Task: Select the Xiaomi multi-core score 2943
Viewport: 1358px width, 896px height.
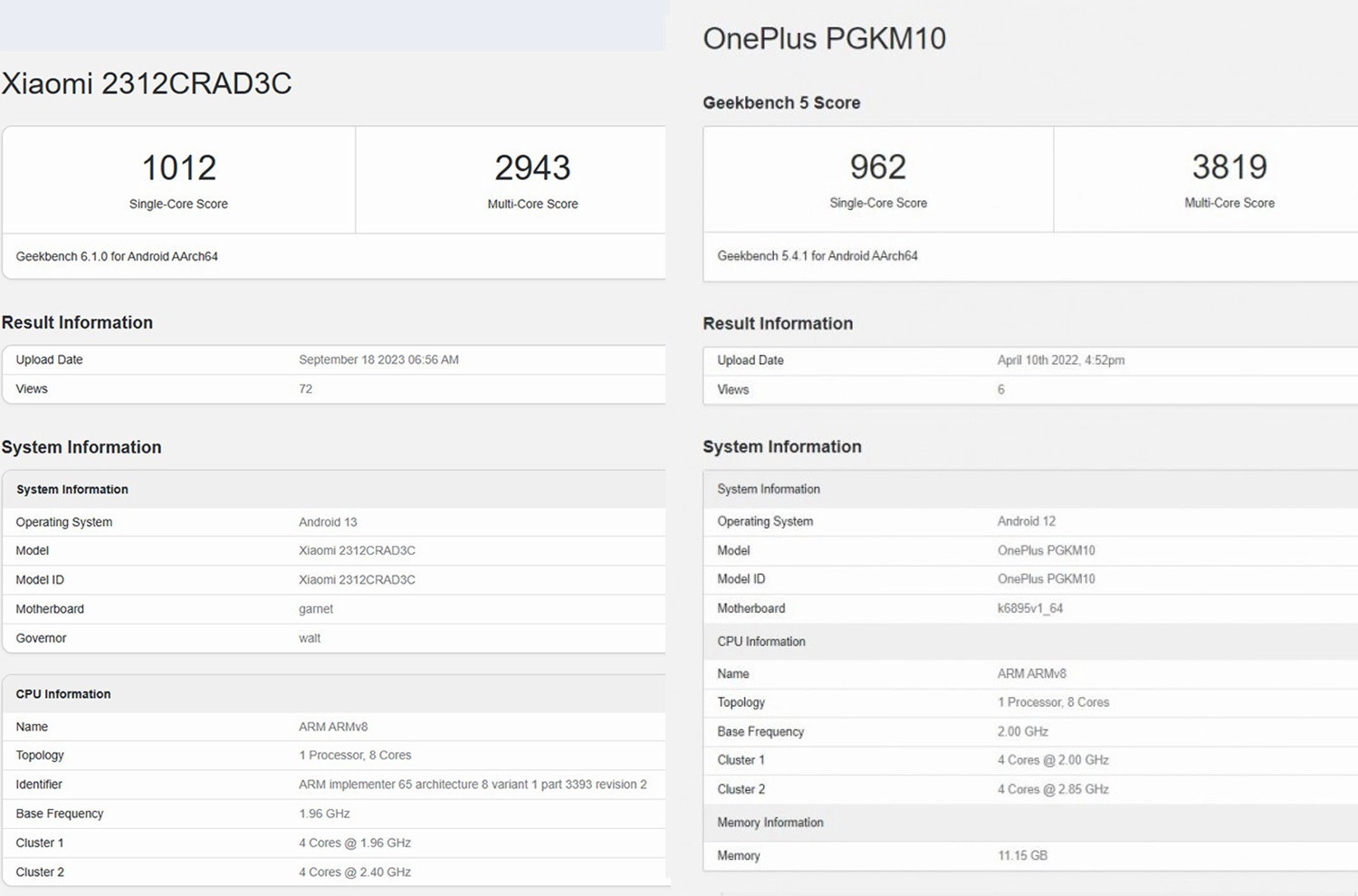Action: [x=532, y=167]
